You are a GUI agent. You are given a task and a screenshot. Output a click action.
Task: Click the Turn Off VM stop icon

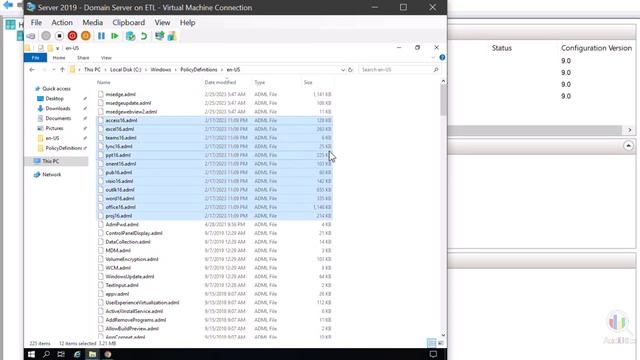pyautogui.click(x=59, y=36)
